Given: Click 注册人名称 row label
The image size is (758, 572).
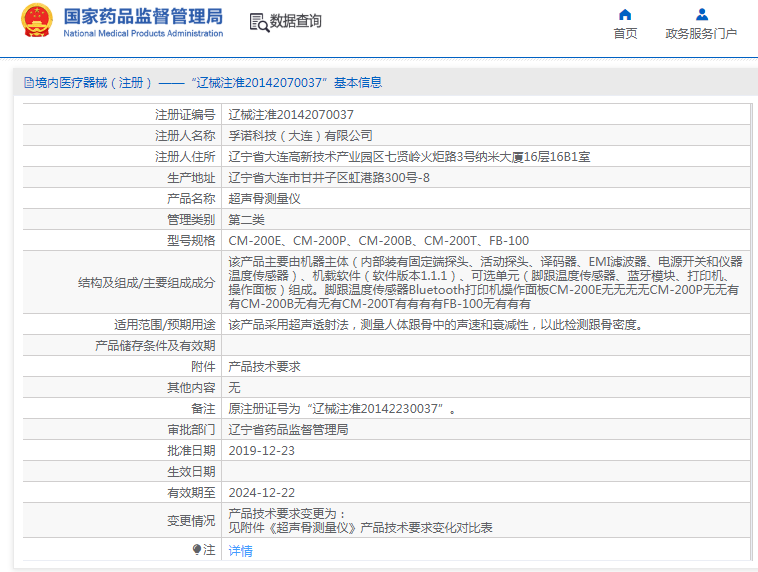Looking at the screenshot, I should tap(185, 136).
